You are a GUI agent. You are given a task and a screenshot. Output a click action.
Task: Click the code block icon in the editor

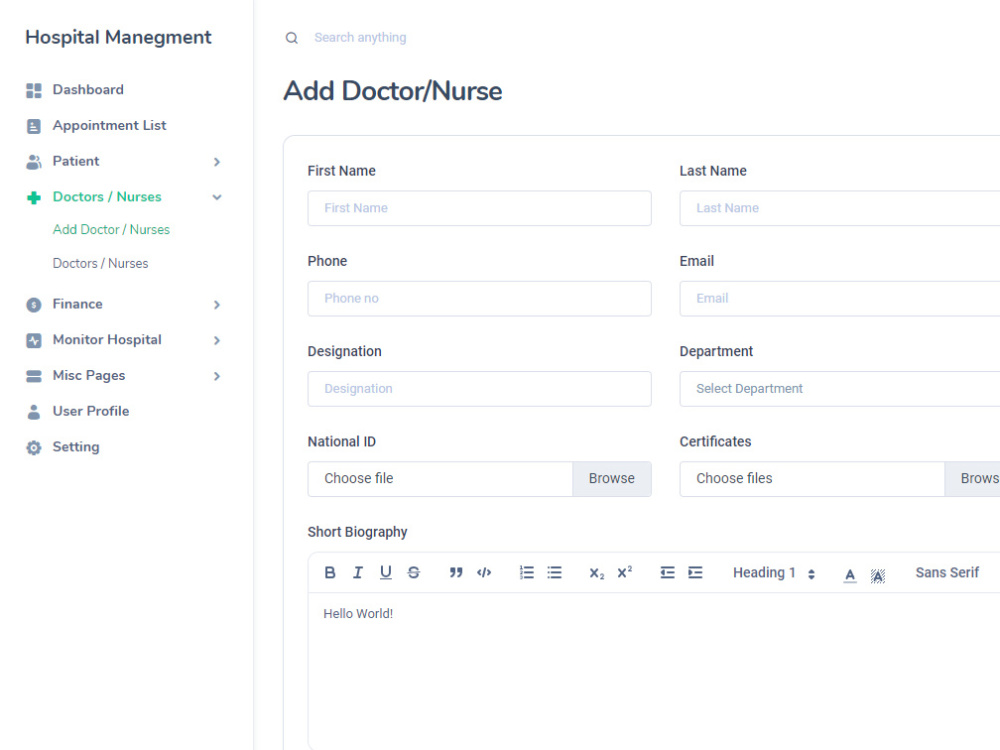tap(484, 572)
